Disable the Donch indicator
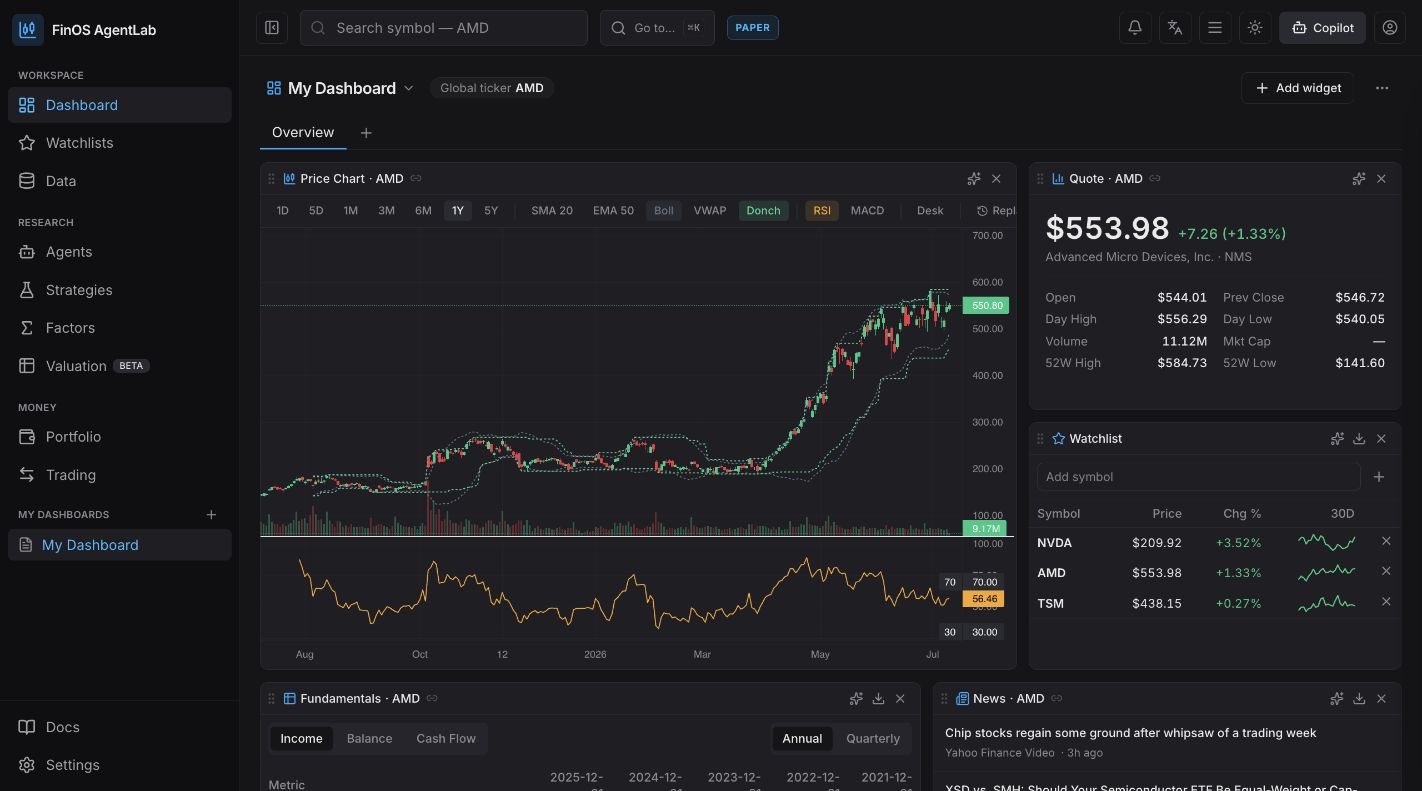The image size is (1422, 791). [763, 211]
